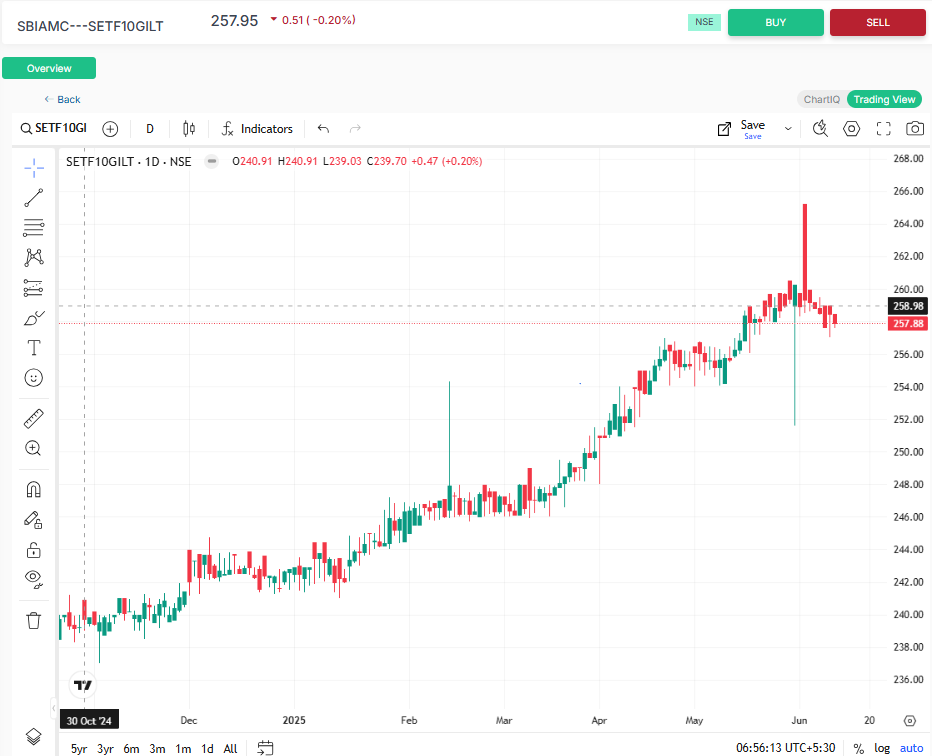932x756 pixels.
Task: Toggle stay in drawing mode
Action: [34, 520]
